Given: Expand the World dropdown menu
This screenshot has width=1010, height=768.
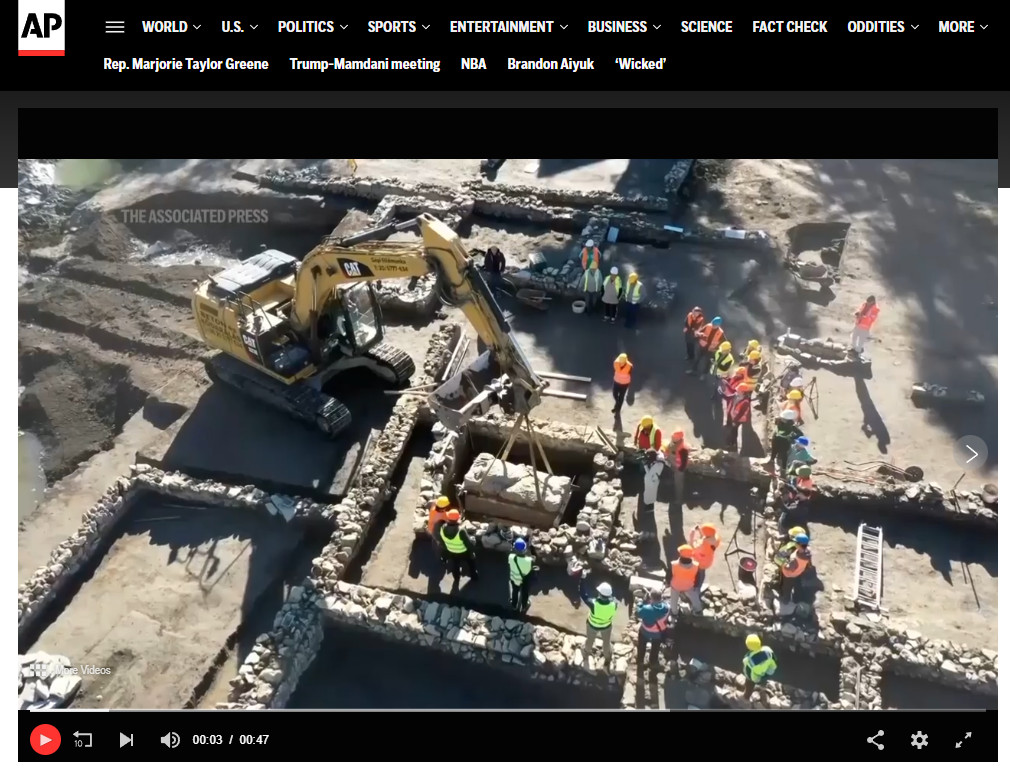Looking at the screenshot, I should [171, 27].
